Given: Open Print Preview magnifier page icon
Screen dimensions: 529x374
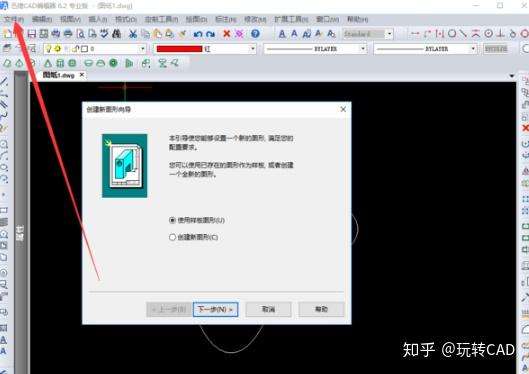Looking at the screenshot, I should [x=81, y=34].
